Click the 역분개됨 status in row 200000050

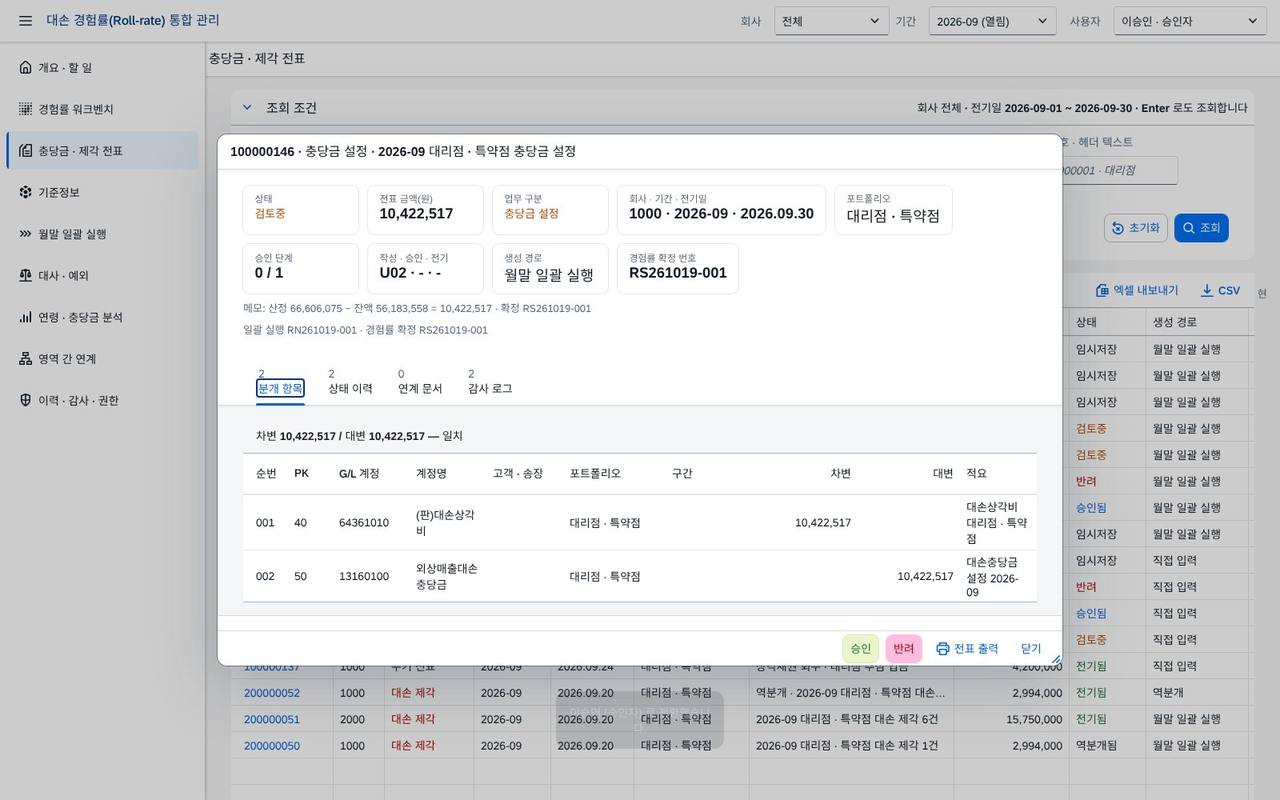click(x=1096, y=746)
